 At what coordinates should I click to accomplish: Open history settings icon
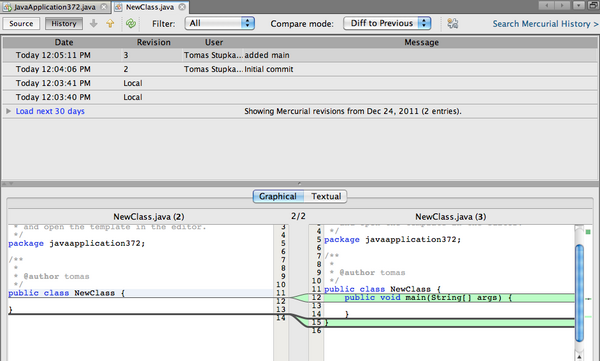point(453,24)
